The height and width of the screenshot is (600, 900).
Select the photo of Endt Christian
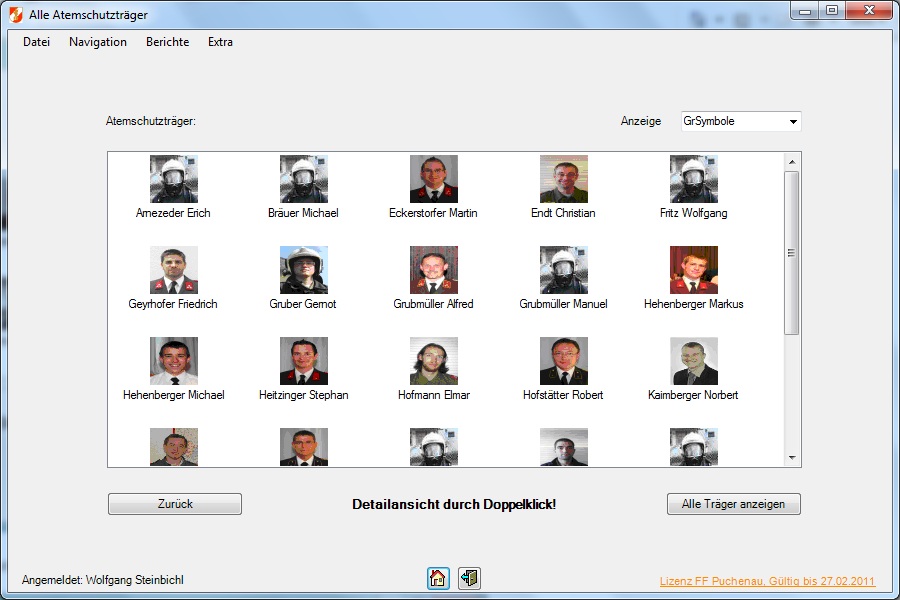point(564,179)
